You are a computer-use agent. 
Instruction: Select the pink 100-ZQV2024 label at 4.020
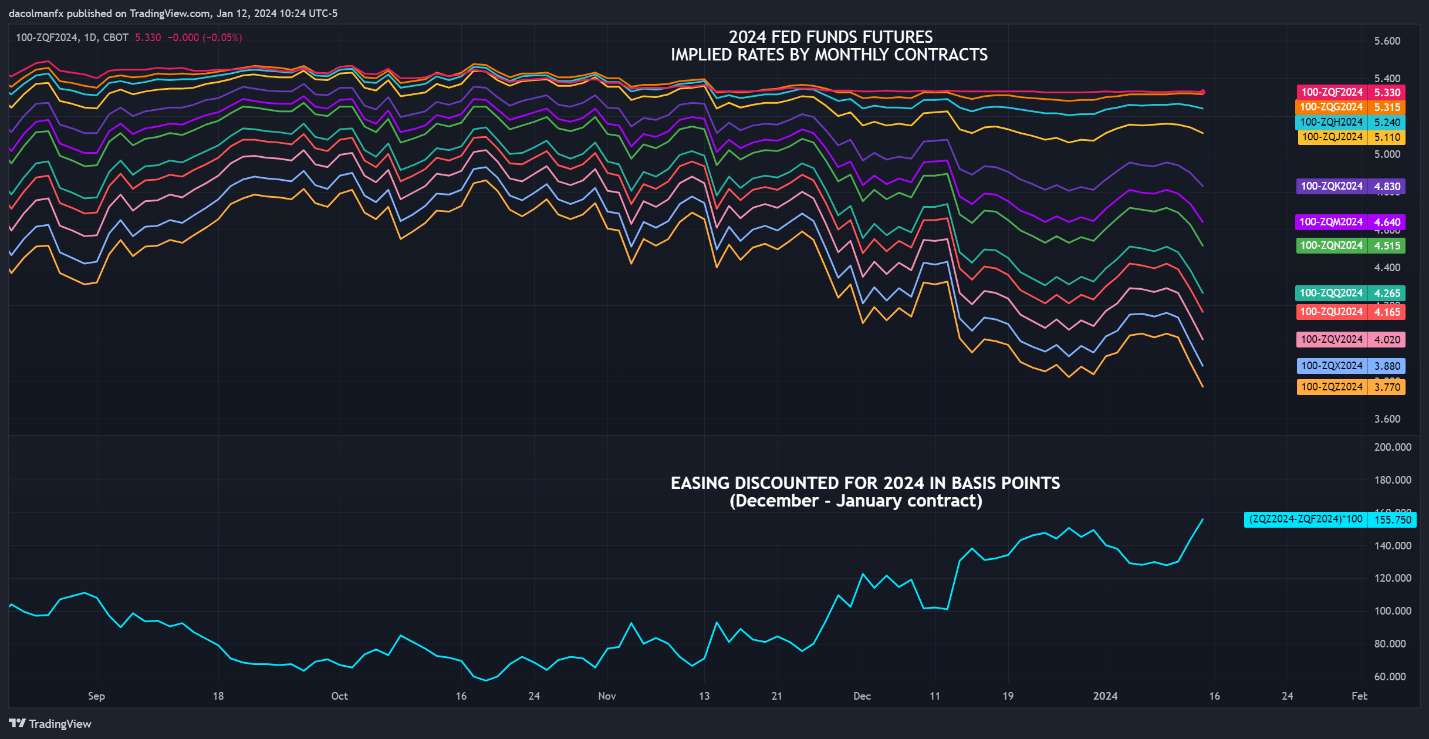(1351, 339)
